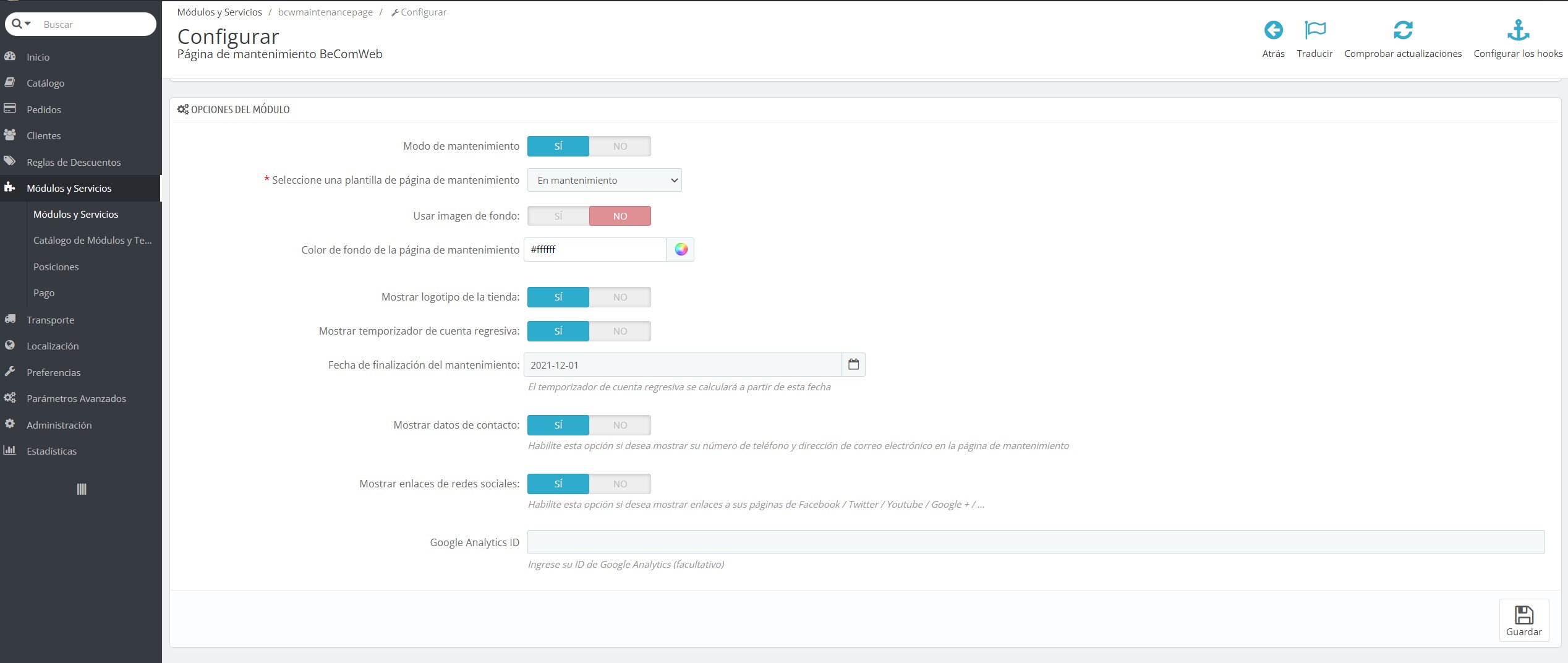Open the Preferencias menu item

53,372
